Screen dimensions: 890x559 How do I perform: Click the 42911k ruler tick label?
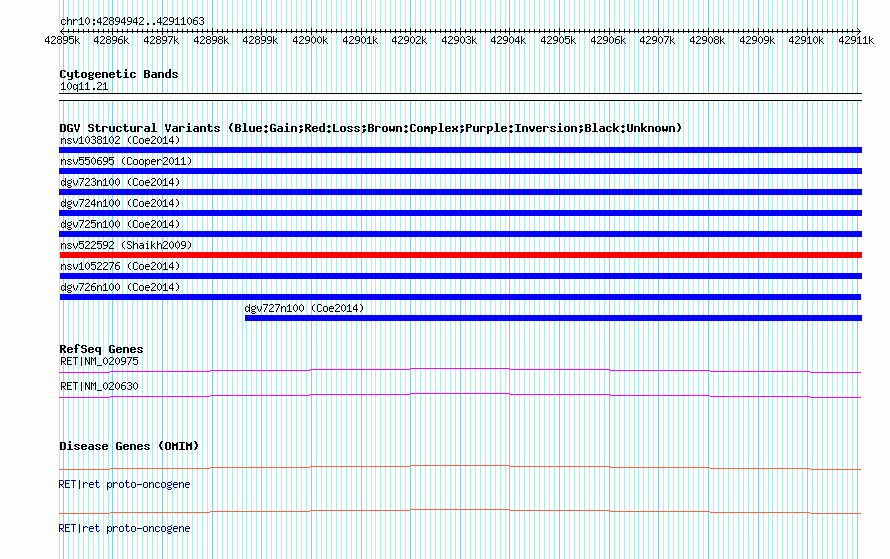(856, 41)
